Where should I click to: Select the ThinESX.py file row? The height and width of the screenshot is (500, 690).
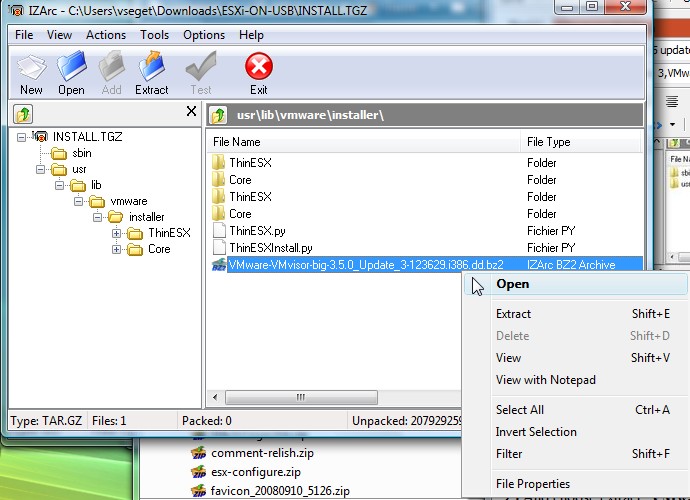(x=425, y=231)
